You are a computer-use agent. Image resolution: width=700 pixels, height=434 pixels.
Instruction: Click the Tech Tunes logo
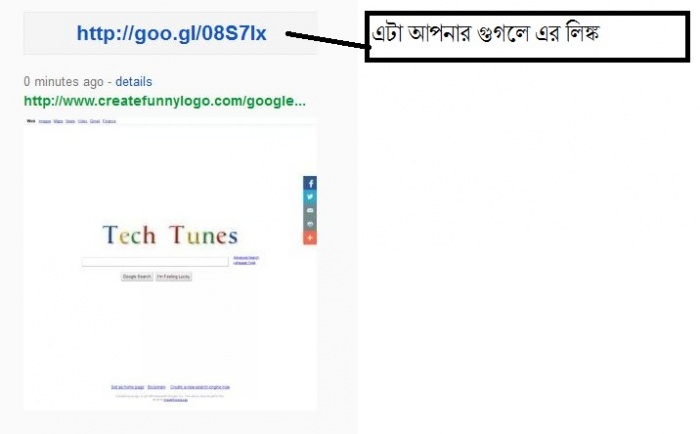tap(170, 235)
